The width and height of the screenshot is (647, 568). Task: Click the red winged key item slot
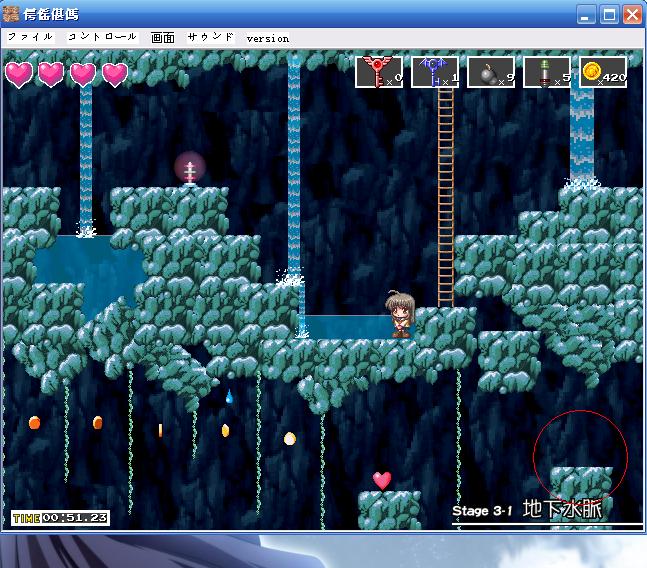point(379,72)
